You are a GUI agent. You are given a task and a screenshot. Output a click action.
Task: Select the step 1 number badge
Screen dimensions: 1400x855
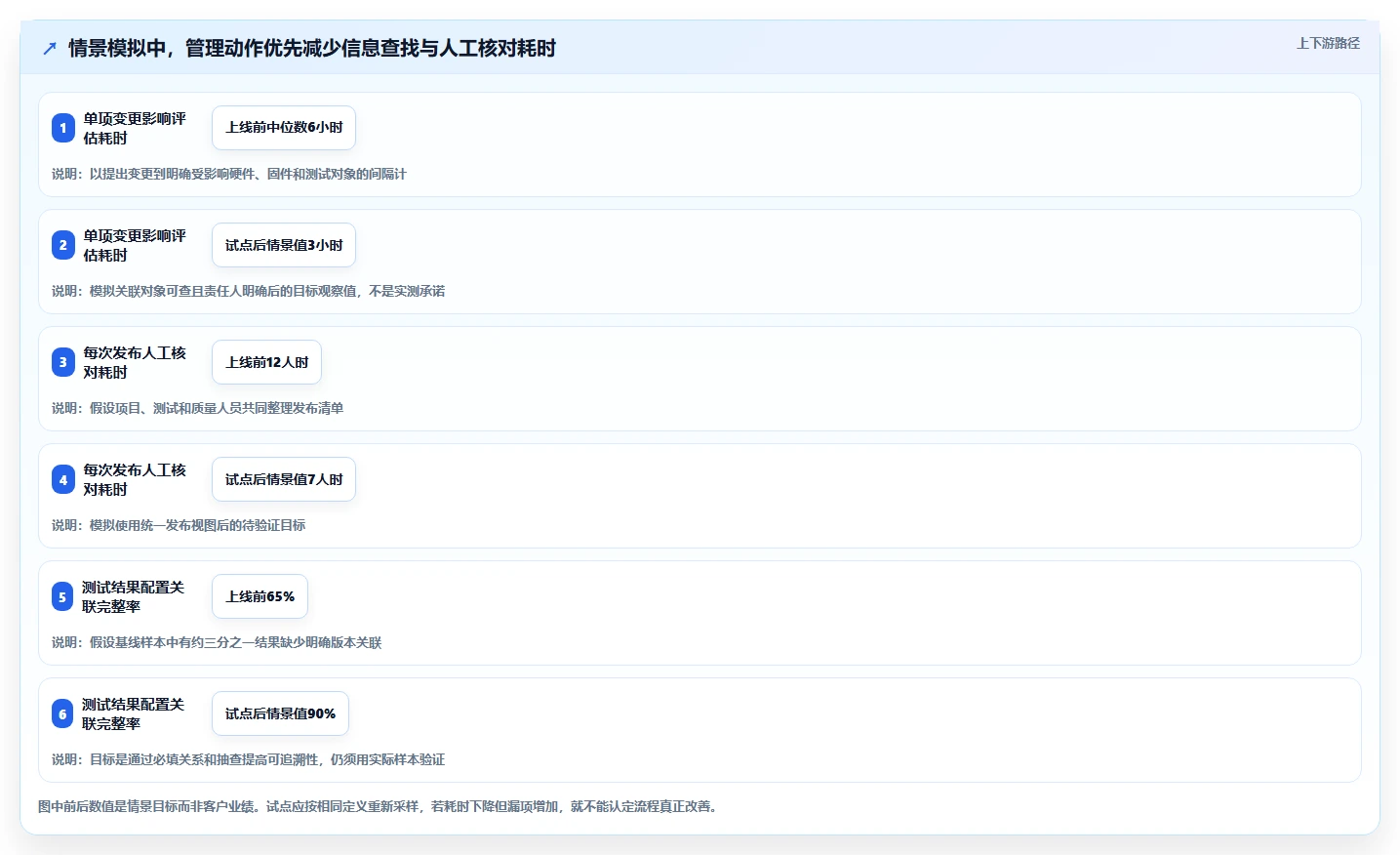click(63, 128)
